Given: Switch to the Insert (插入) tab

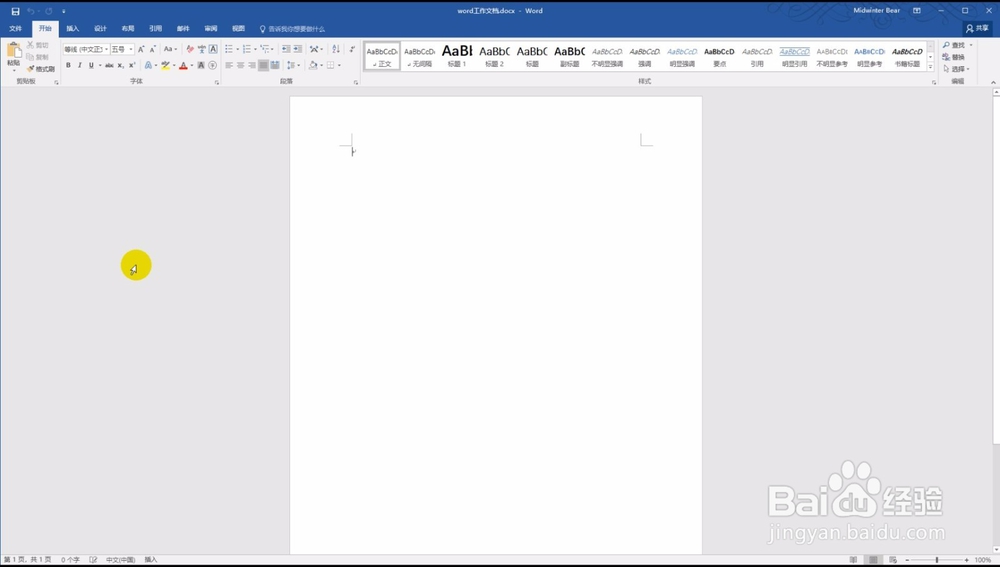Looking at the screenshot, I should tap(73, 29).
